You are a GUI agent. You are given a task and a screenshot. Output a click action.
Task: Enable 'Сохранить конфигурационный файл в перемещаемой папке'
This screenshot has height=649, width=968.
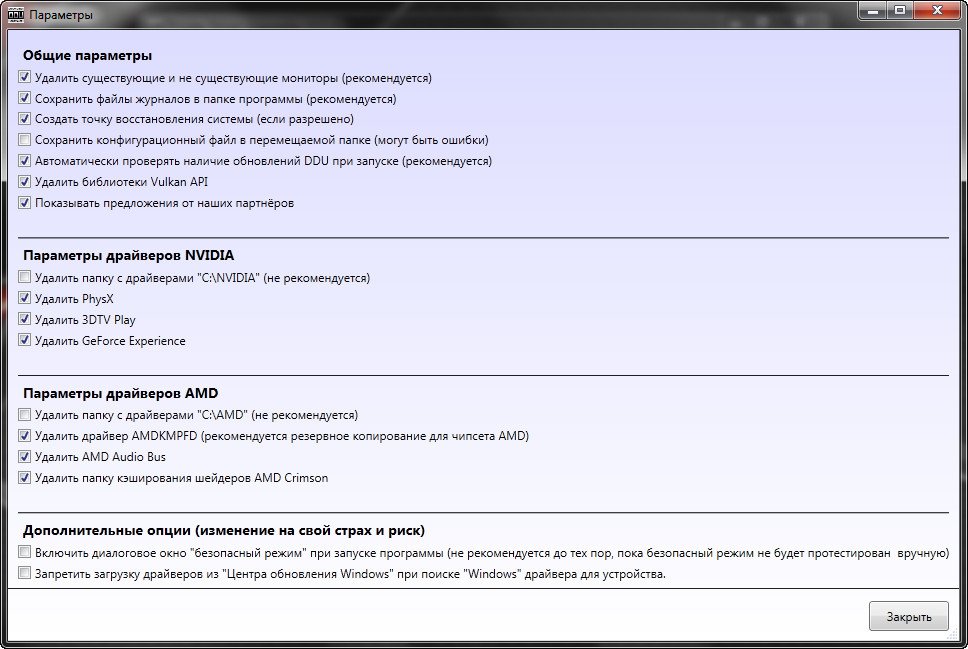24,140
